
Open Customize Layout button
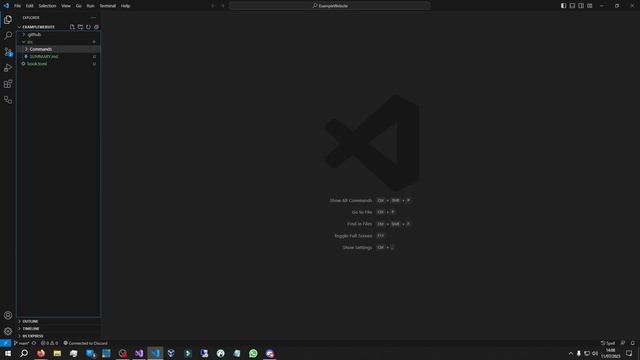tap(590, 6)
